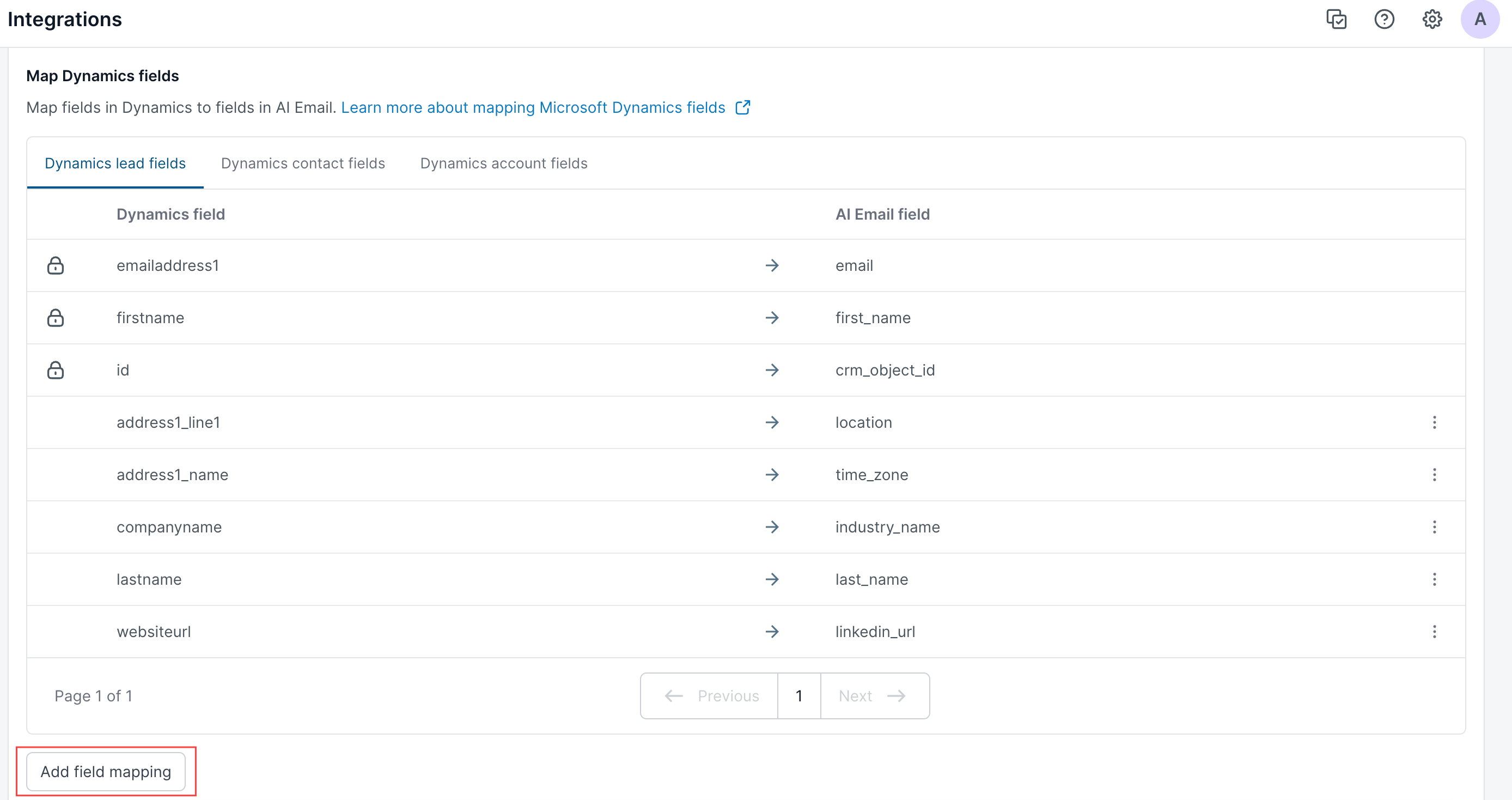Open the options menu for address1_name mapping
The image size is (1512, 800).
click(x=1435, y=475)
